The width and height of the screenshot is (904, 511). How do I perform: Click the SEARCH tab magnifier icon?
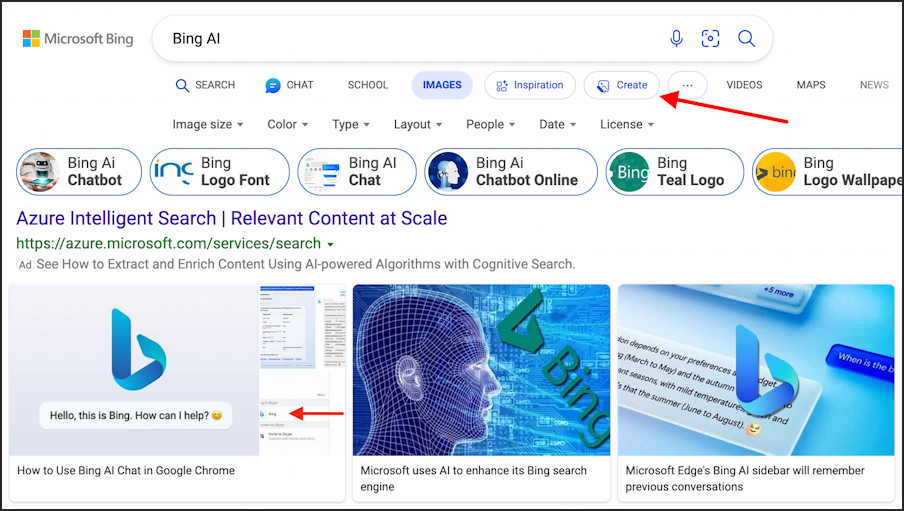point(182,85)
